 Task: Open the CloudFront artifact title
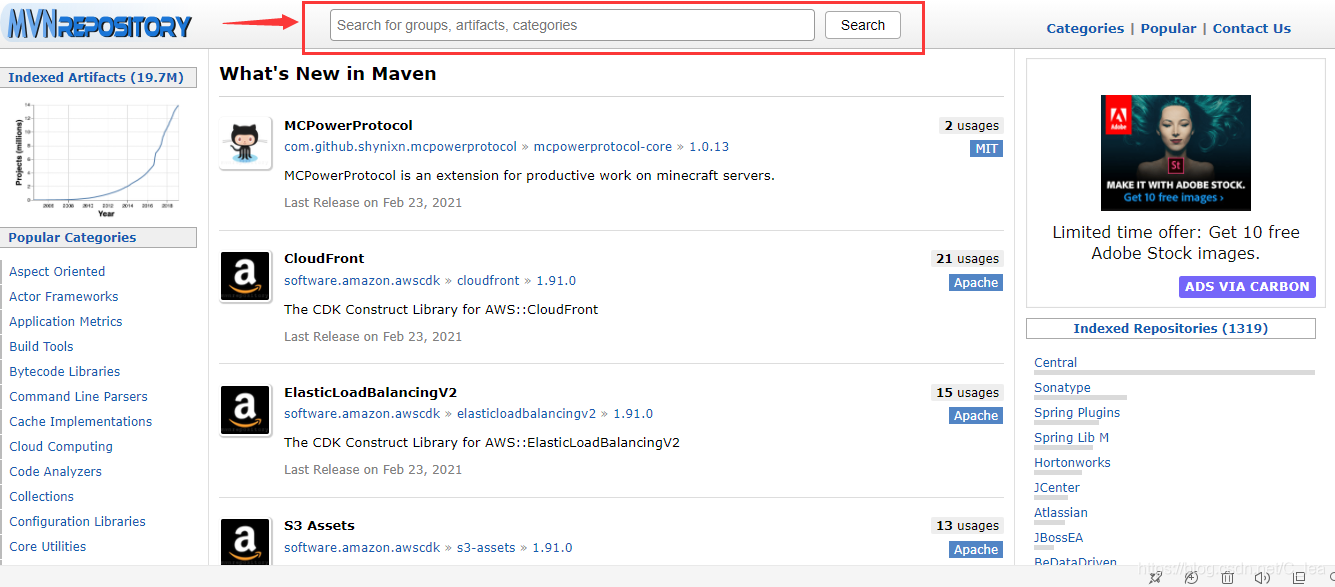coord(324,258)
